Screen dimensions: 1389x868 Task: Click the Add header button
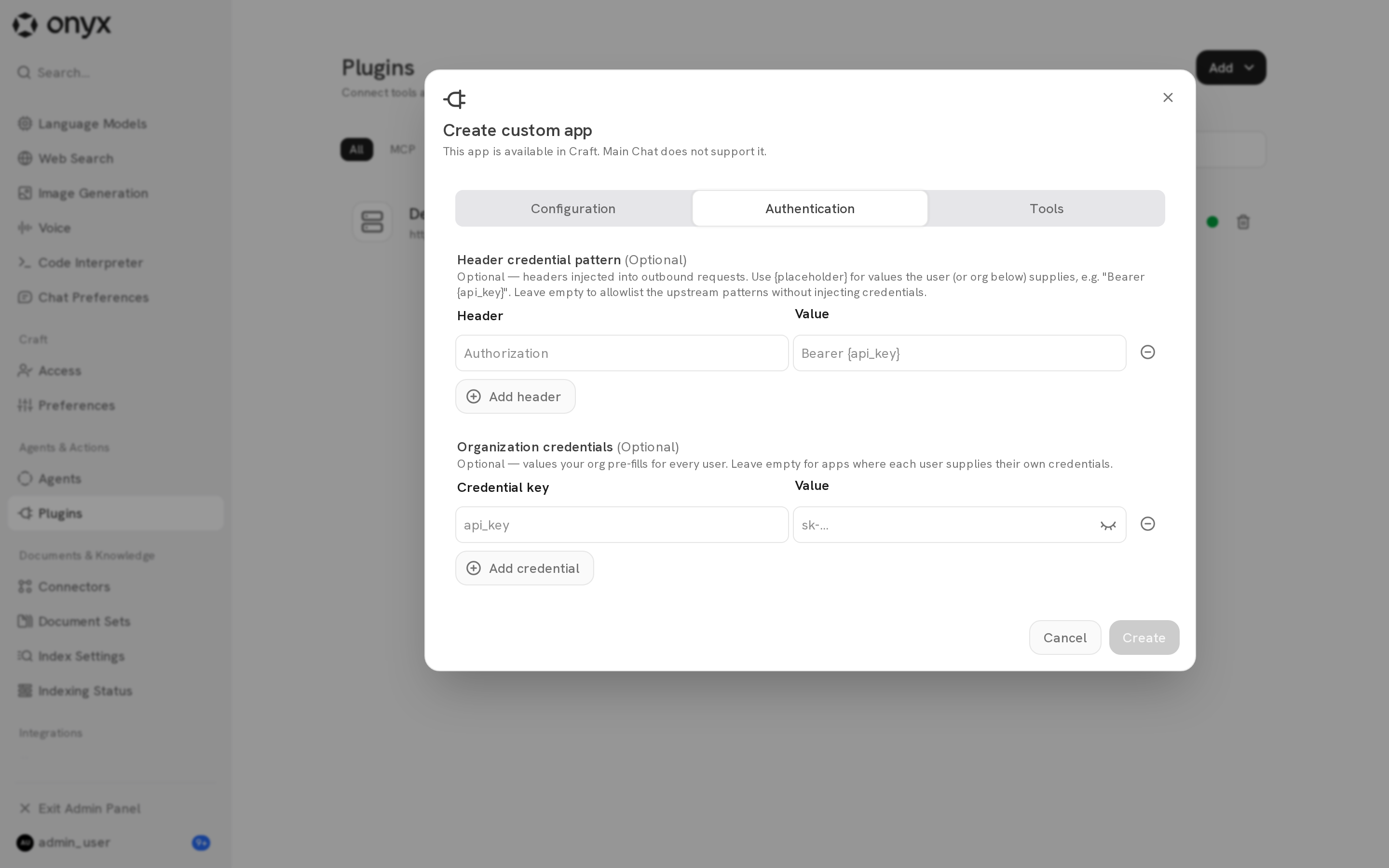tap(515, 397)
